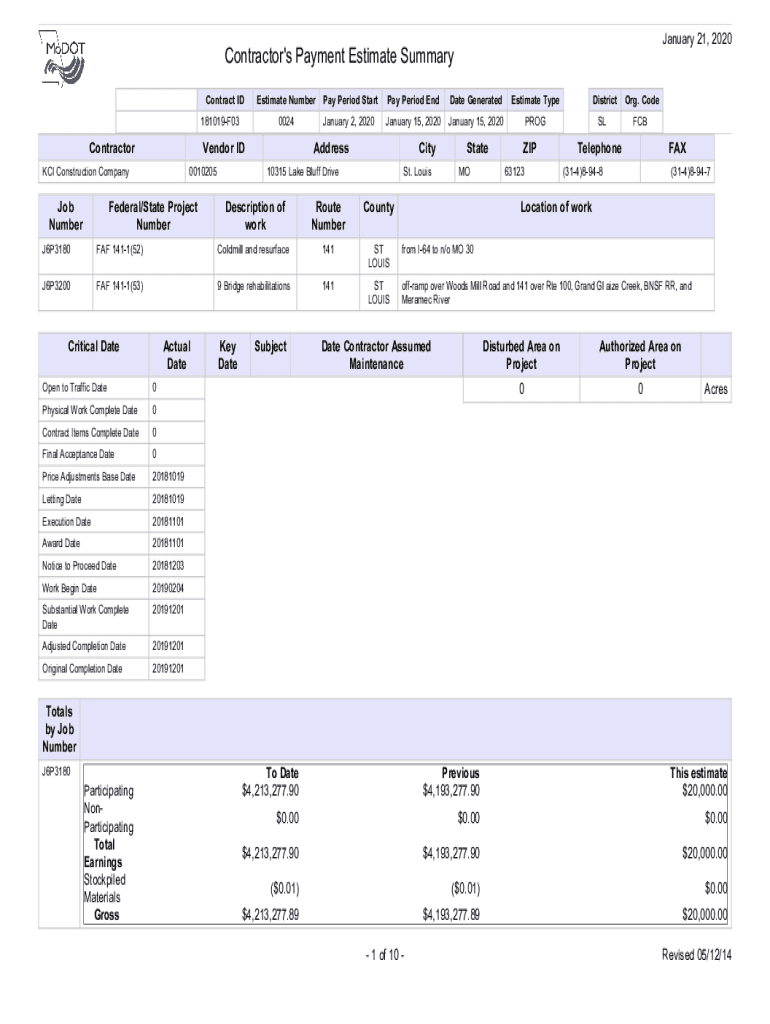770x1024 pixels.
Task: Click the page indicator 1 of 10
Action: tap(385, 955)
